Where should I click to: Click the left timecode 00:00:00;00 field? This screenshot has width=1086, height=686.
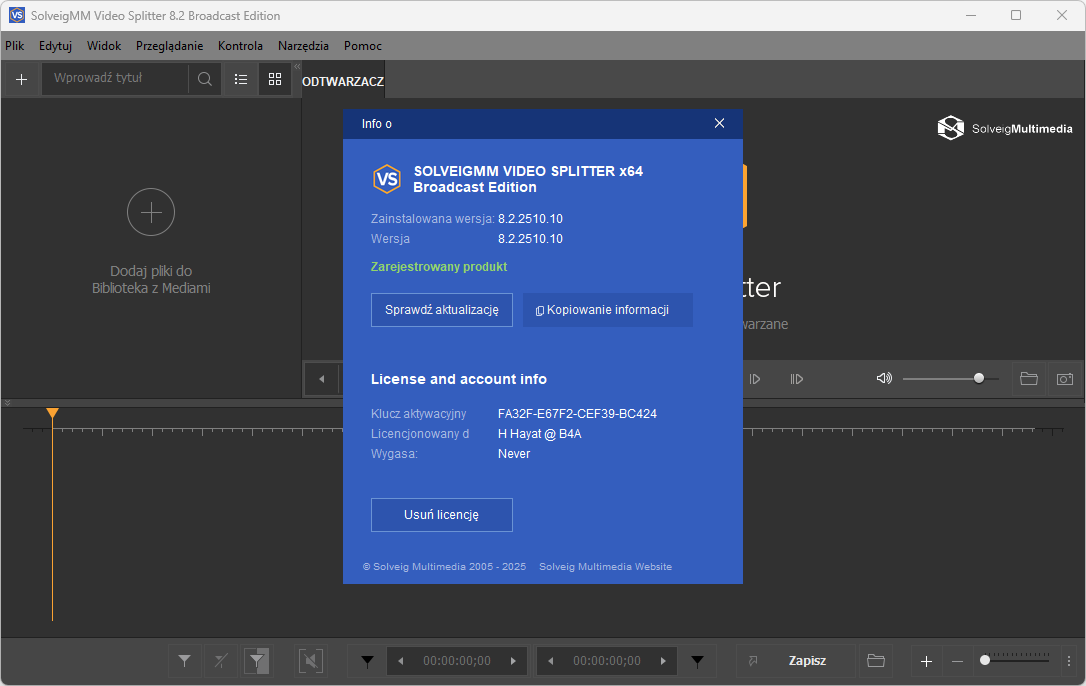457,661
